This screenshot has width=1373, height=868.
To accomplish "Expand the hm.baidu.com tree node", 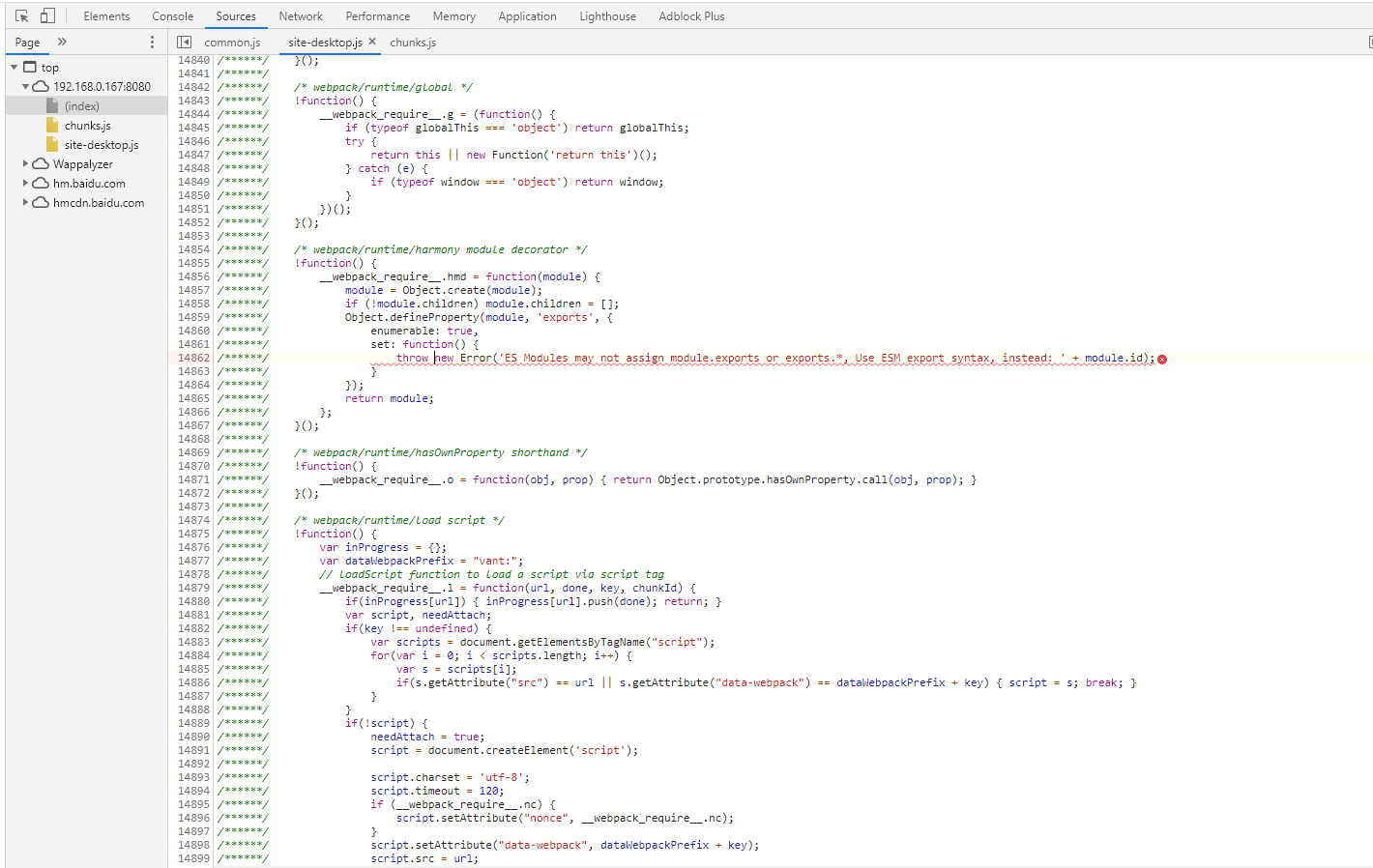I will pyautogui.click(x=26, y=184).
